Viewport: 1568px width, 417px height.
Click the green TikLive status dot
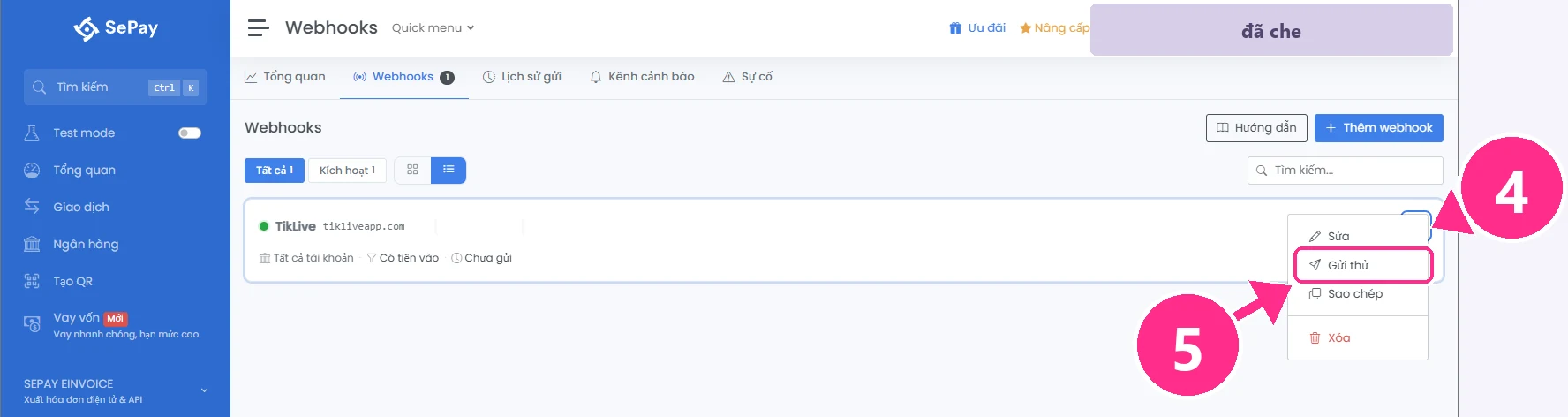(263, 226)
